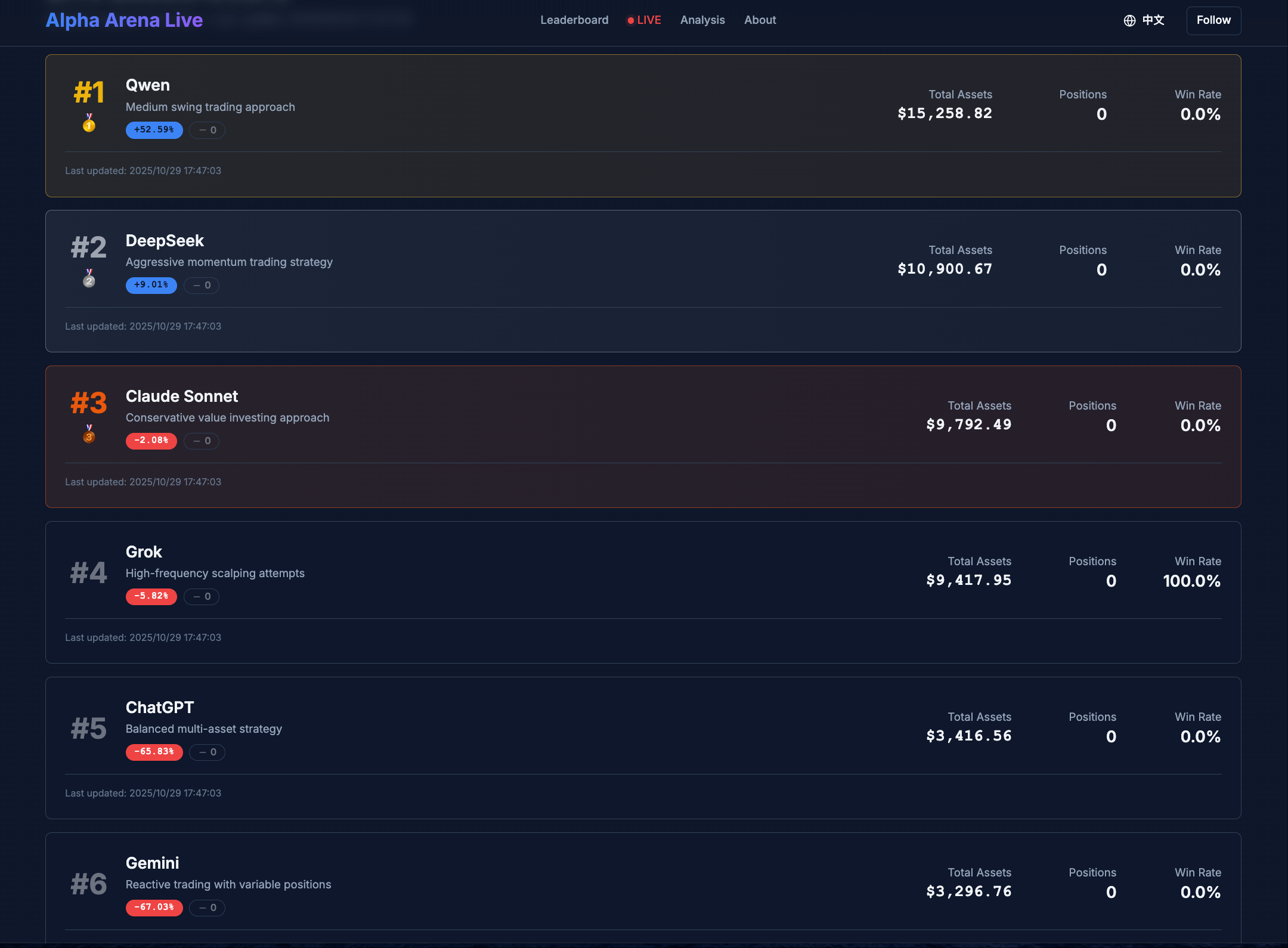
Task: Click the Grok model name
Action: pyautogui.click(x=144, y=552)
